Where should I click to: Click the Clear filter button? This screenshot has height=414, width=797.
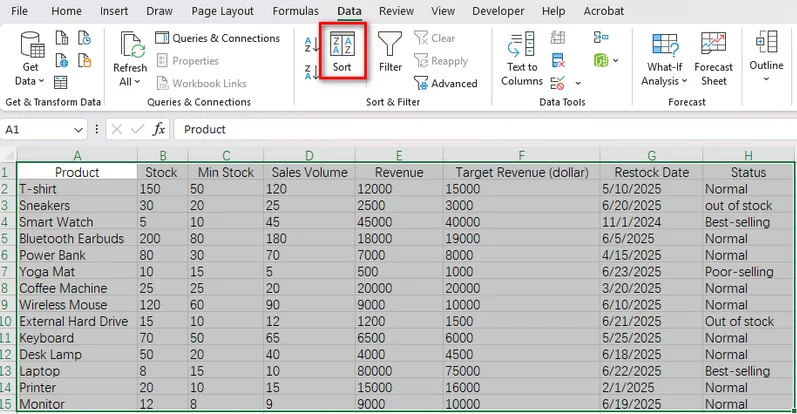pos(435,38)
